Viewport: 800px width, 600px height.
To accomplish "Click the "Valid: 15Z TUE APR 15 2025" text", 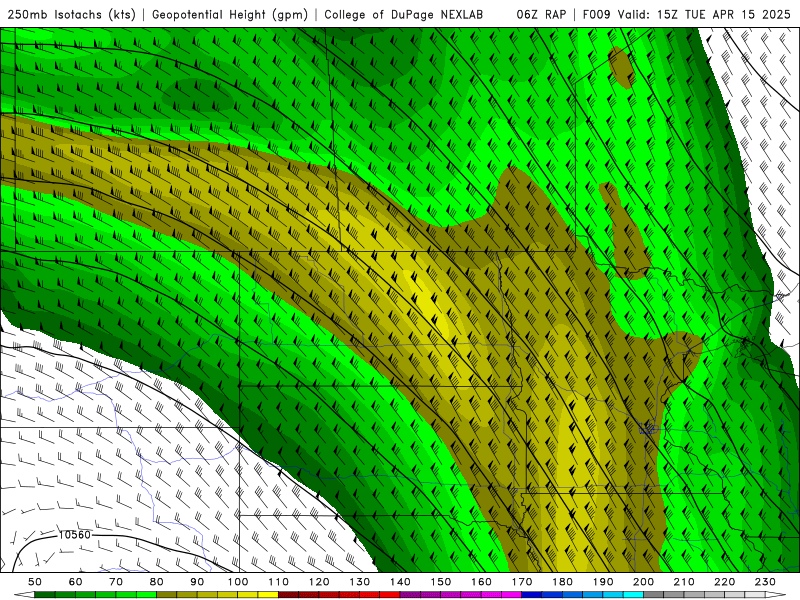I will (x=704, y=14).
